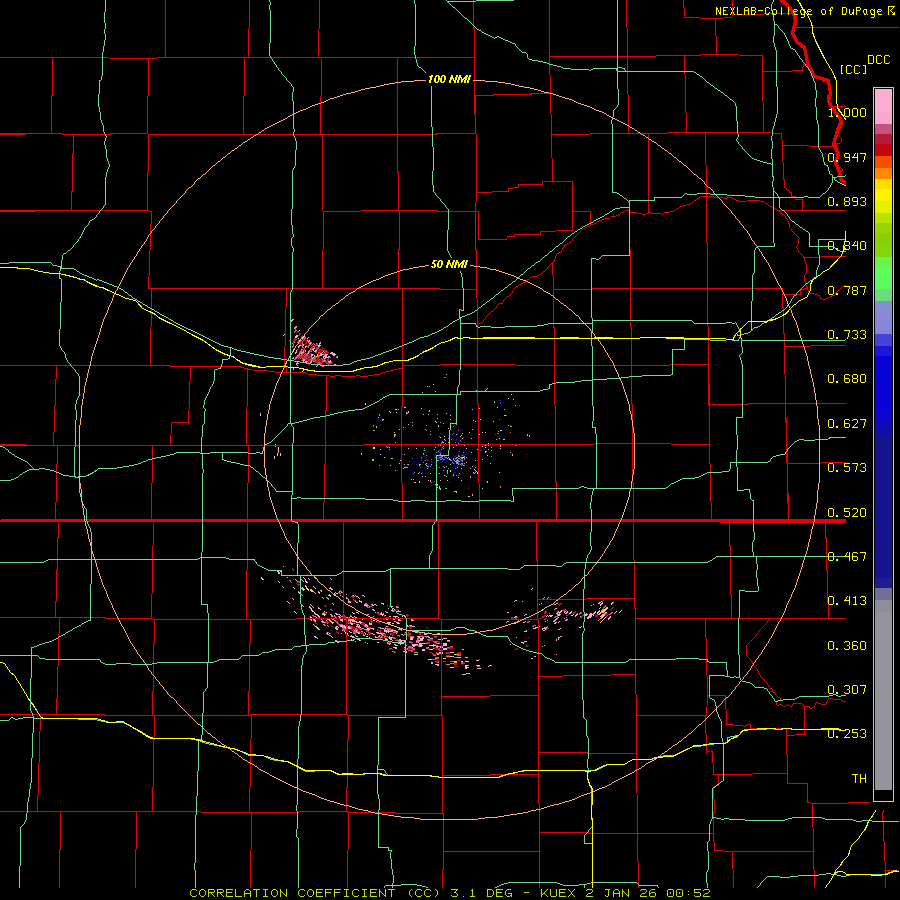Click the 0.573 scale value
Viewport: 900px width, 900px height.
(847, 468)
